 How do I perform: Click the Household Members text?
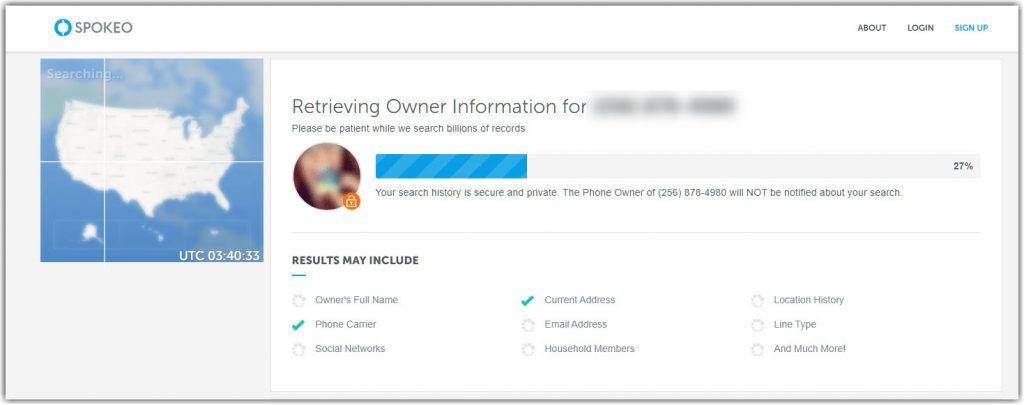click(x=590, y=349)
